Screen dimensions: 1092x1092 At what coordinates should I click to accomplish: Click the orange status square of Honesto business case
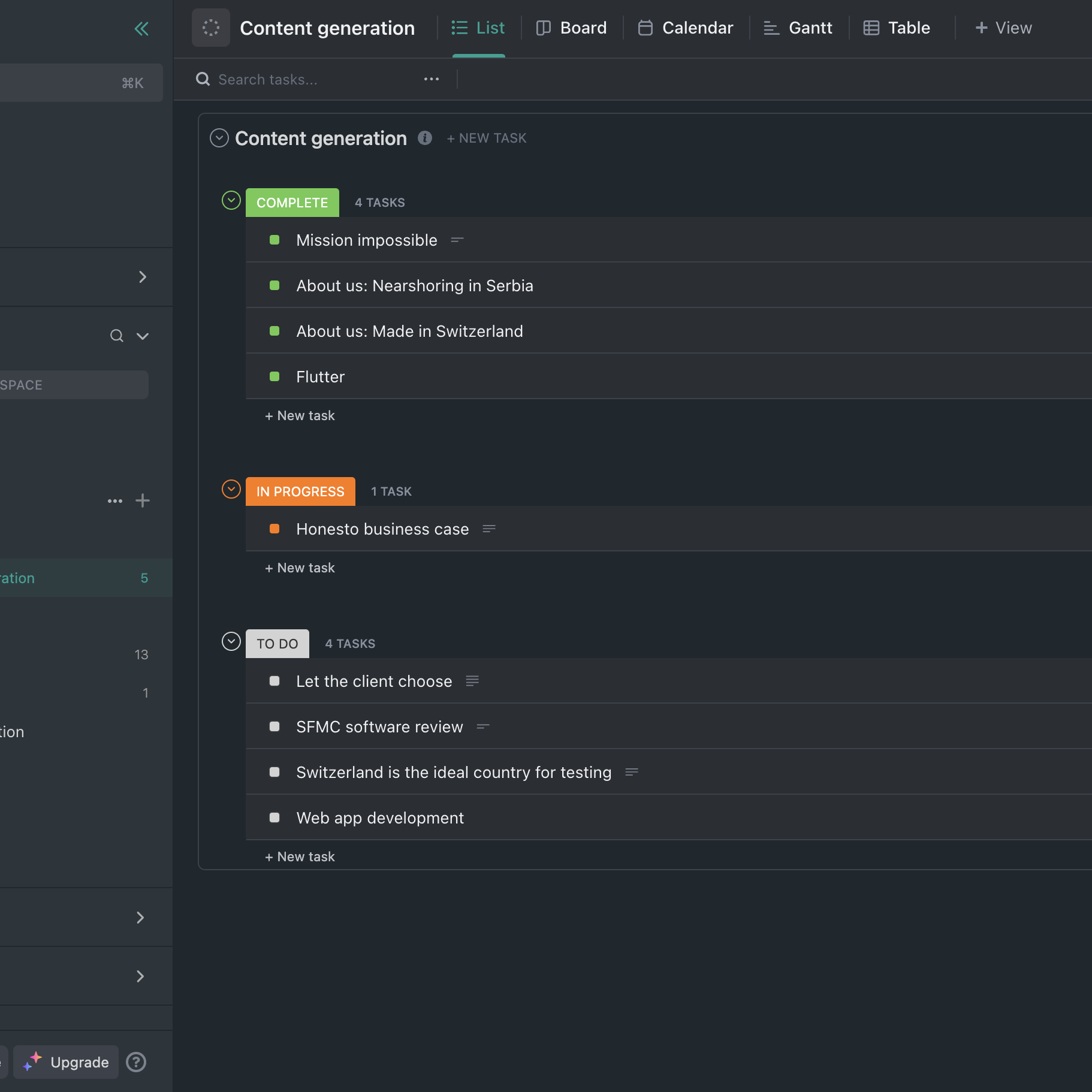(x=274, y=529)
